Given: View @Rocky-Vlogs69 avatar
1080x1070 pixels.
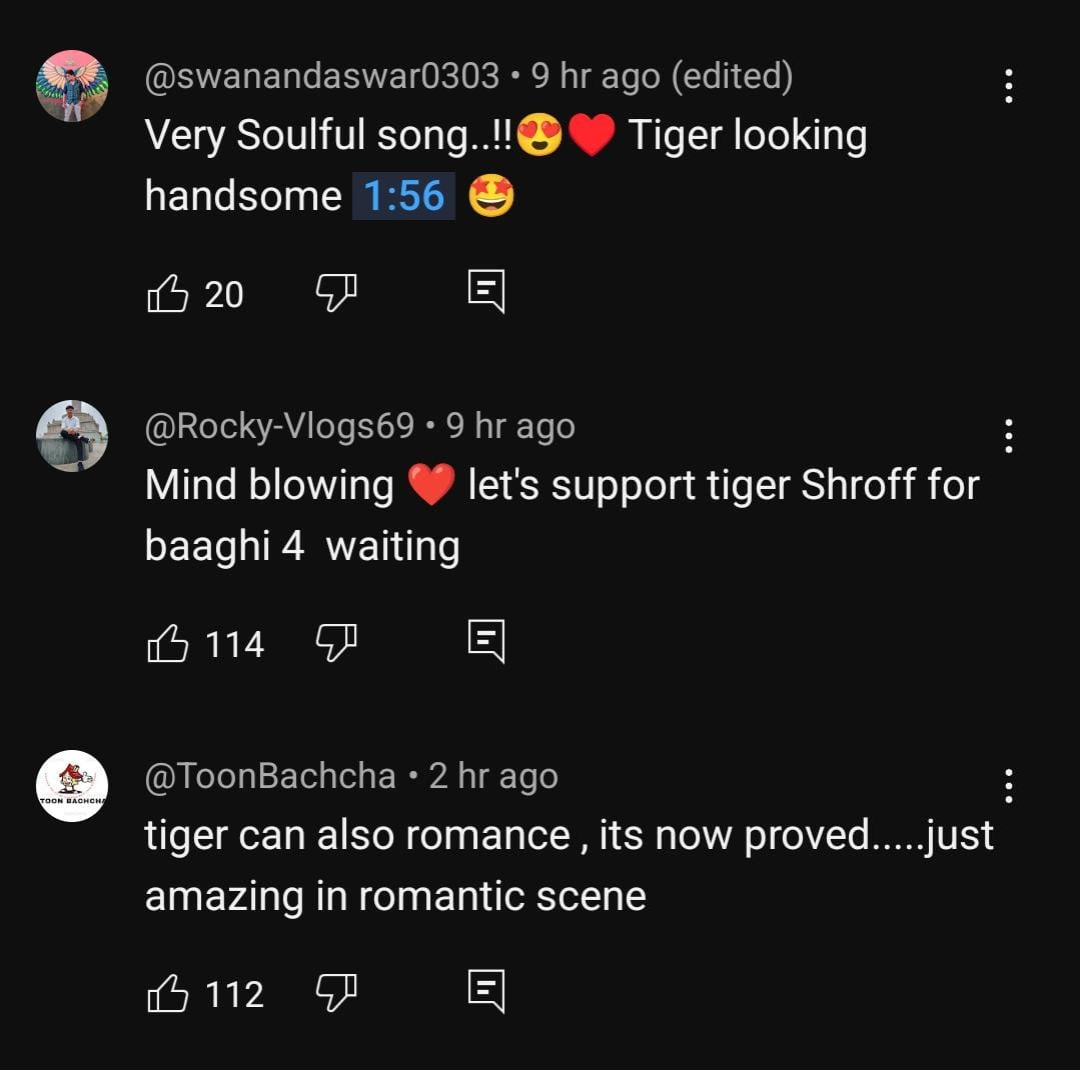Looking at the screenshot, I should pos(72,436).
